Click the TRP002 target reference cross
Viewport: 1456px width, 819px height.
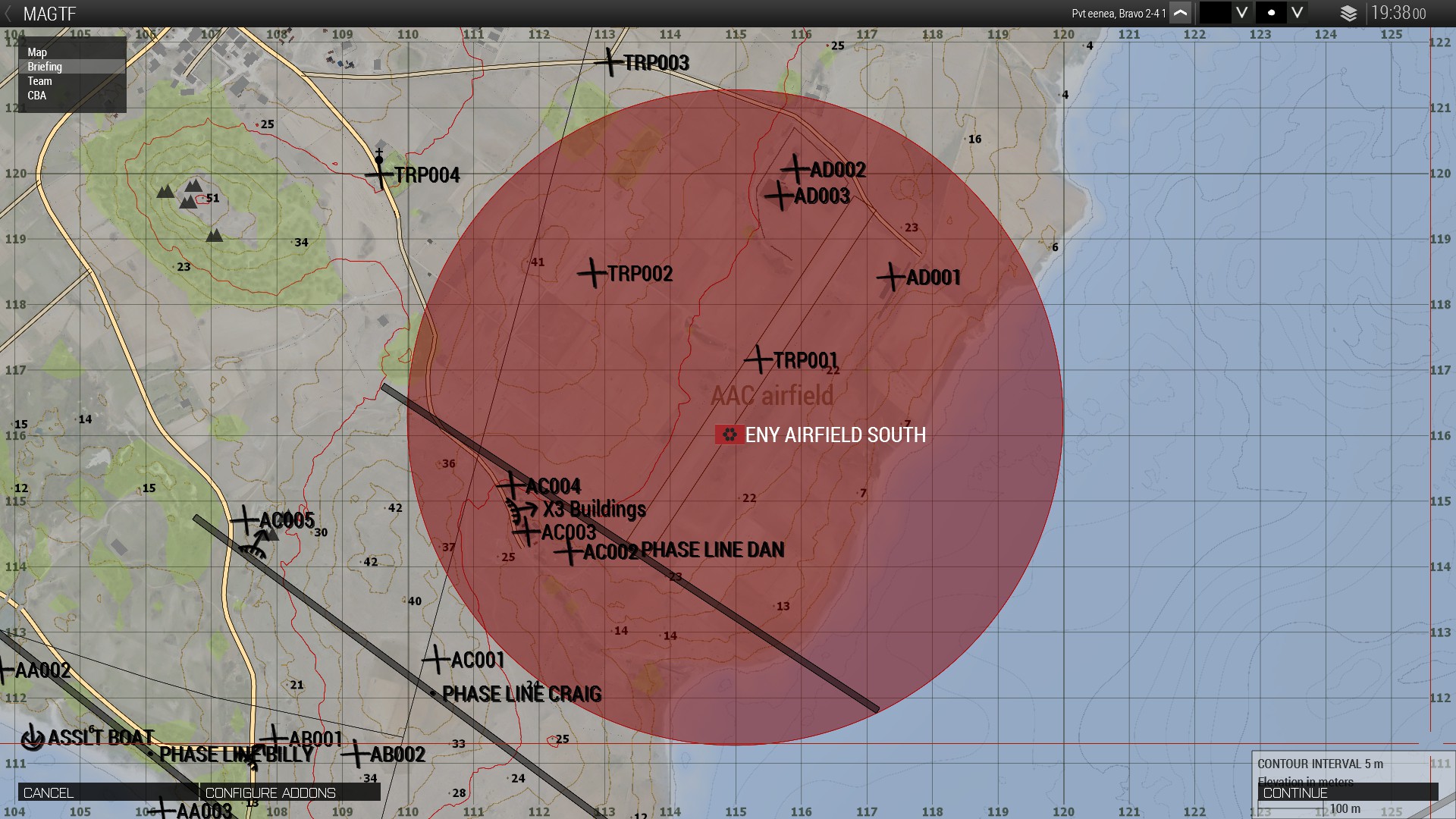[x=591, y=273]
